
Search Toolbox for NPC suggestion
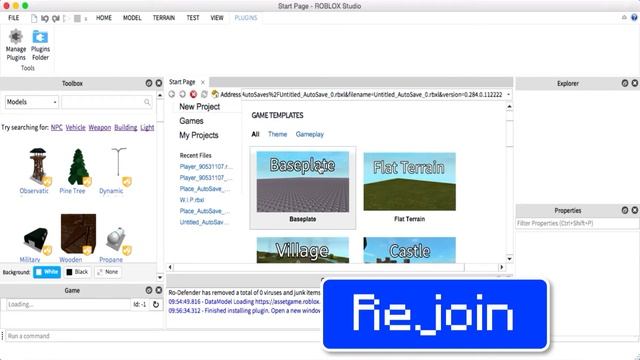click(x=57, y=127)
